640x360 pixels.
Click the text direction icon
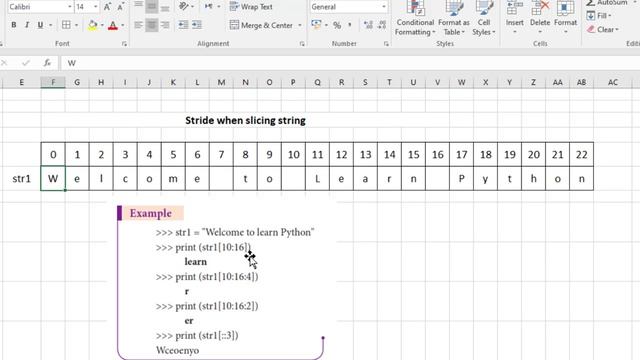[x=209, y=6]
